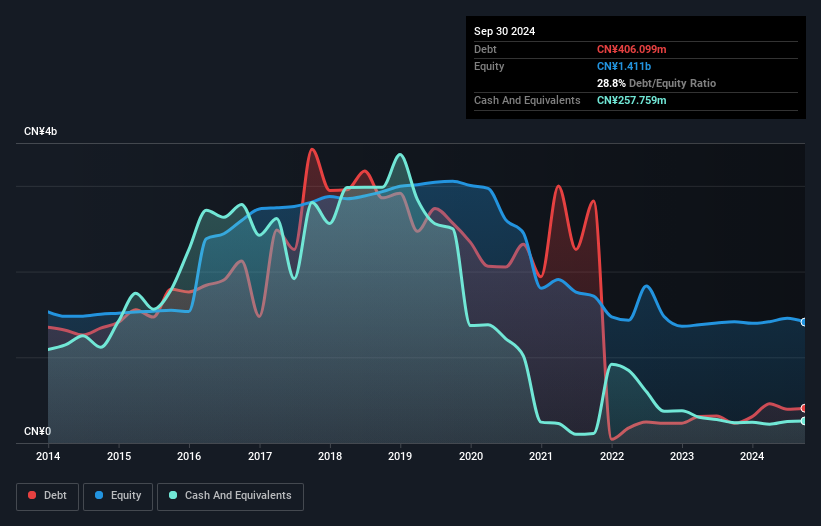Click the 2023 x-axis label
Image resolution: width=821 pixels, height=526 pixels.
coord(682,456)
